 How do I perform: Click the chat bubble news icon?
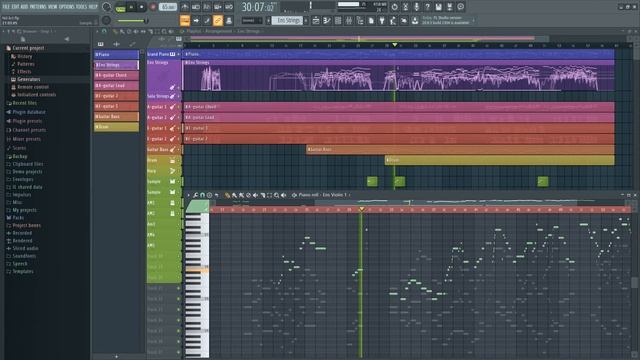point(460,7)
